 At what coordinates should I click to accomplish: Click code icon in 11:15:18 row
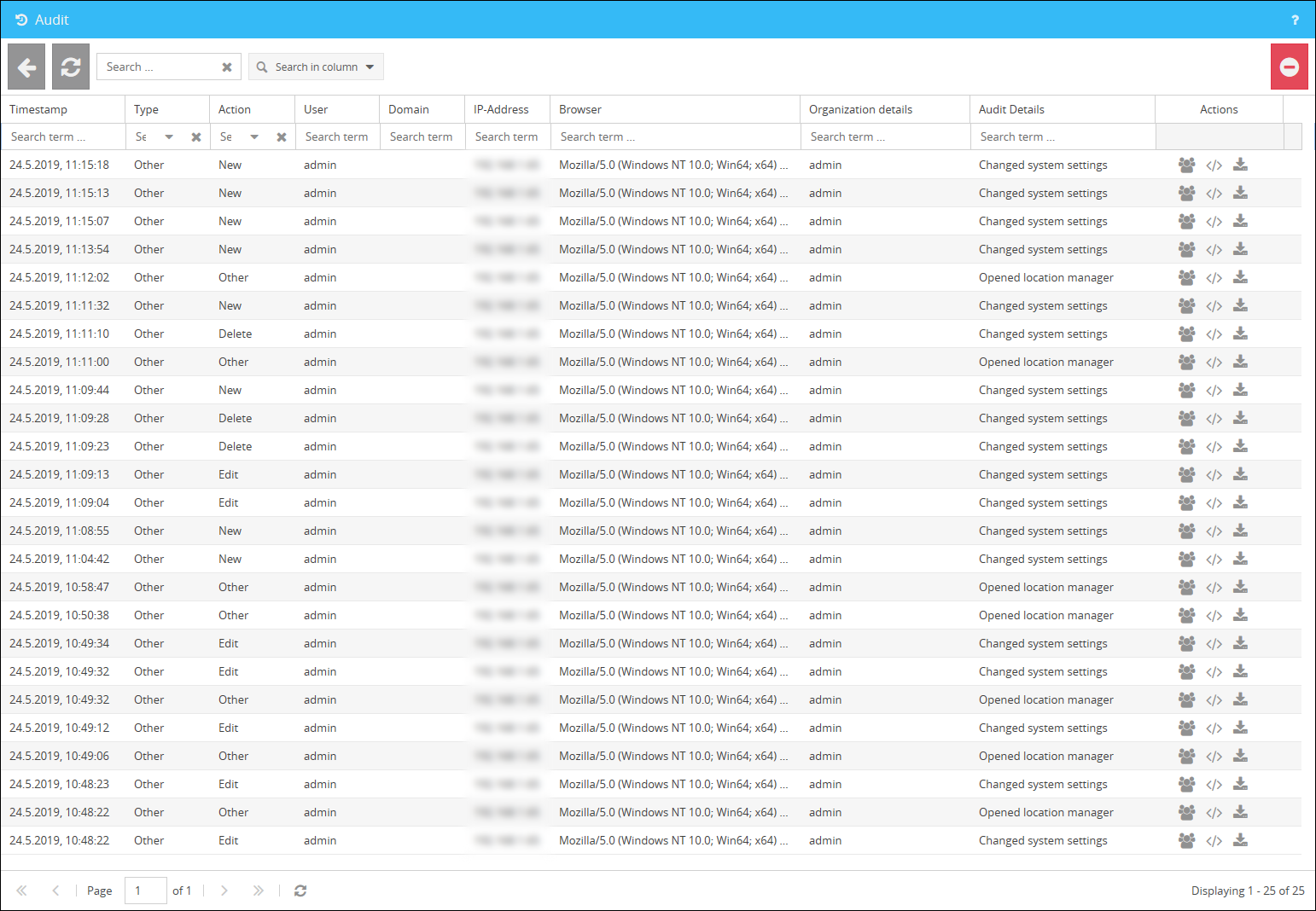click(1214, 165)
